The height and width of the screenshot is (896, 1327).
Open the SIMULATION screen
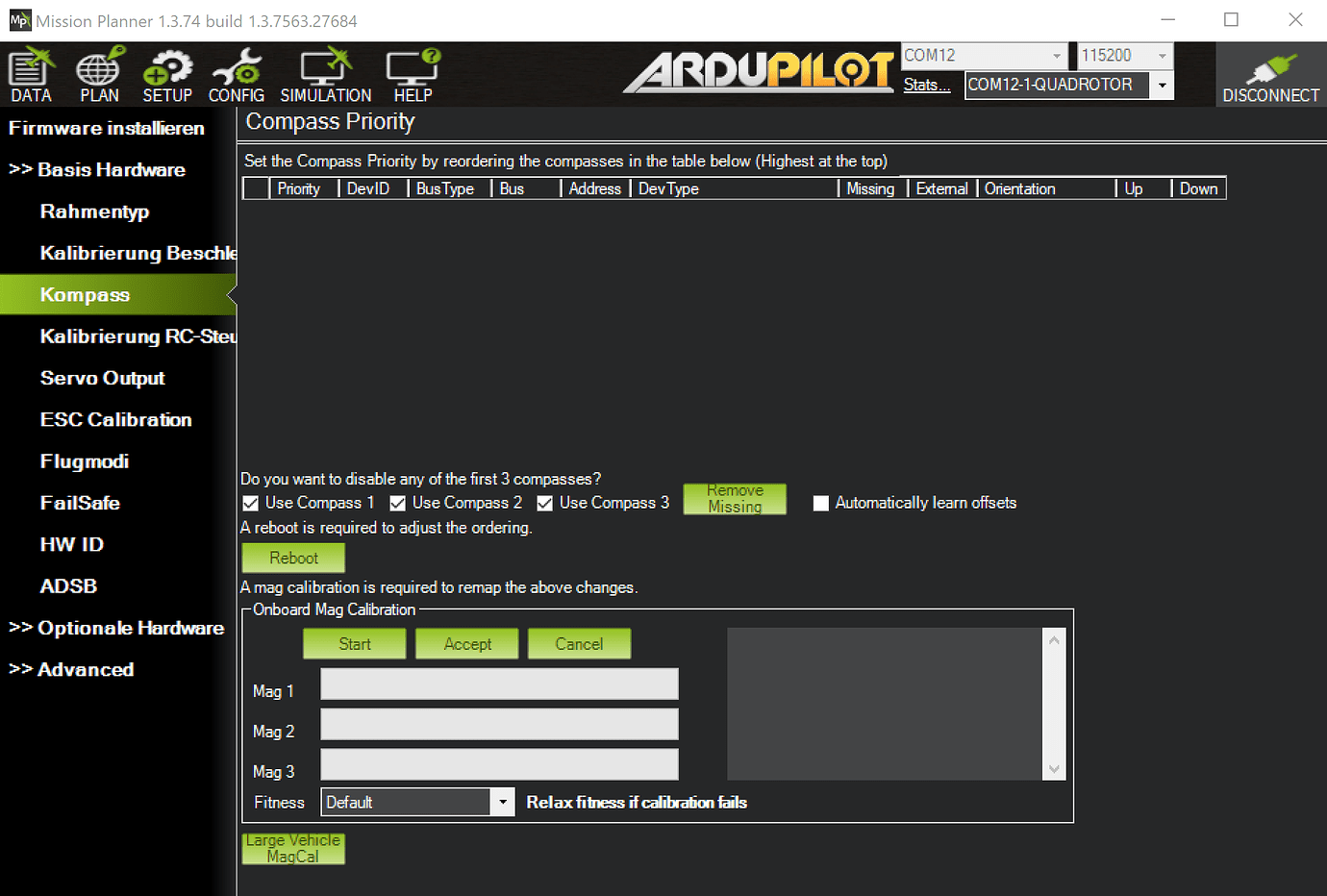(x=326, y=74)
